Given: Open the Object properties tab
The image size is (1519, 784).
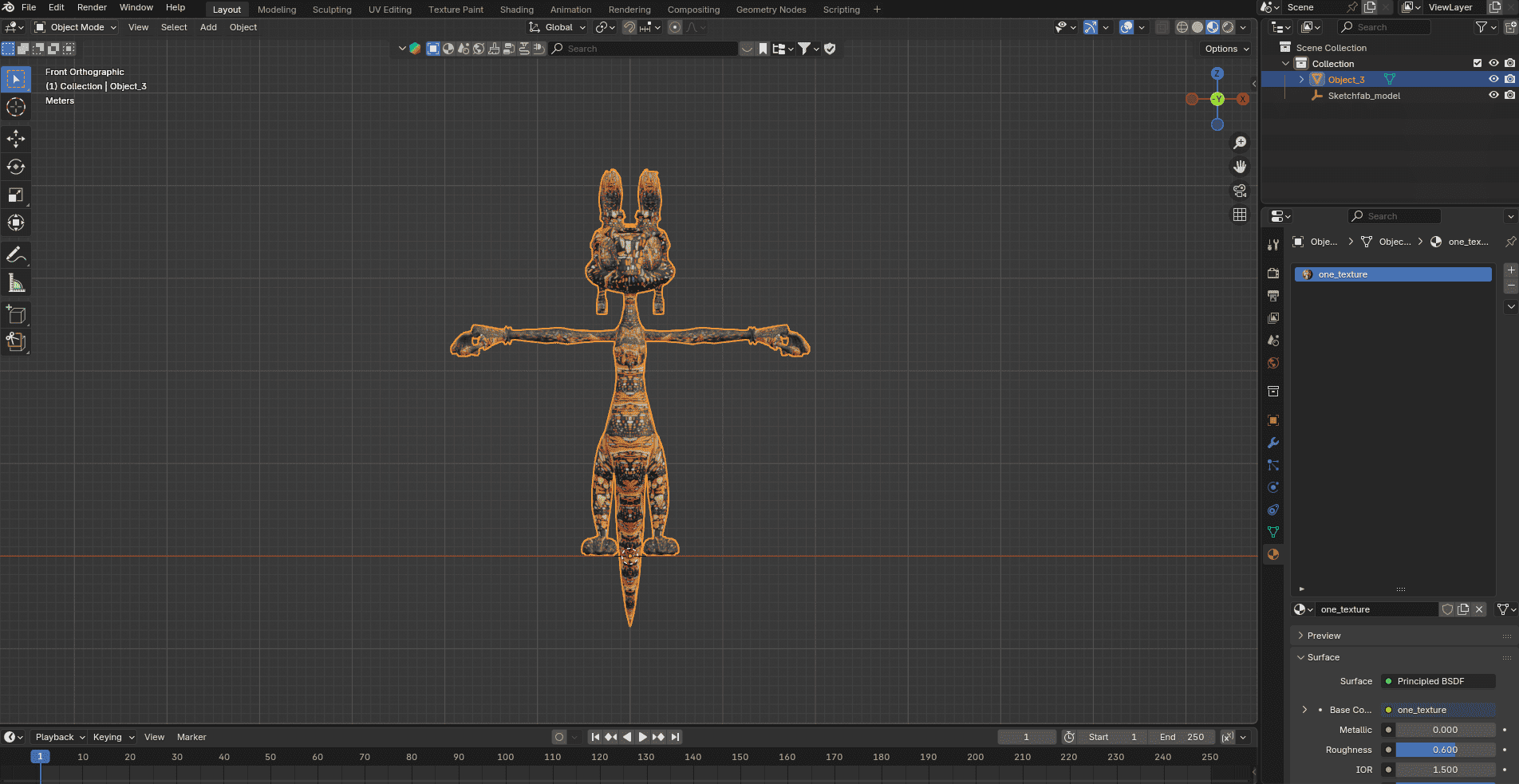Looking at the screenshot, I should pyautogui.click(x=1273, y=420).
